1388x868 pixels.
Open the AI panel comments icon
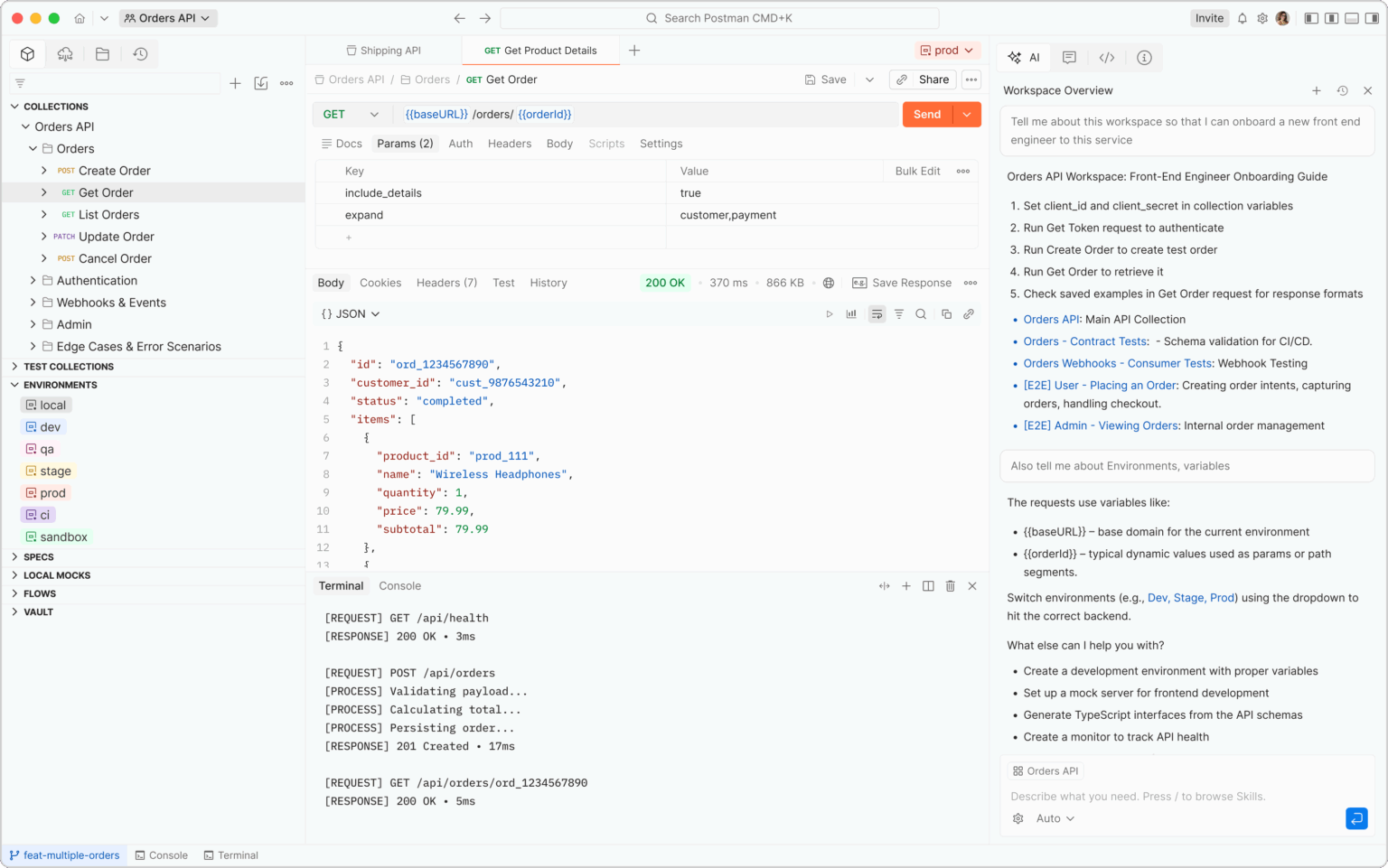pos(1069,58)
